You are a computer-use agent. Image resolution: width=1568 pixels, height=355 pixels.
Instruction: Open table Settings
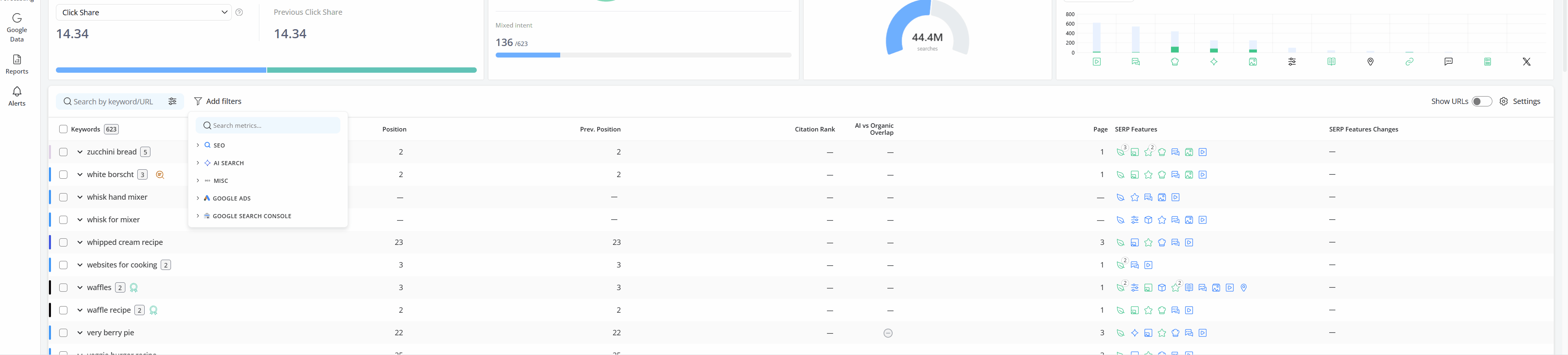1520,101
